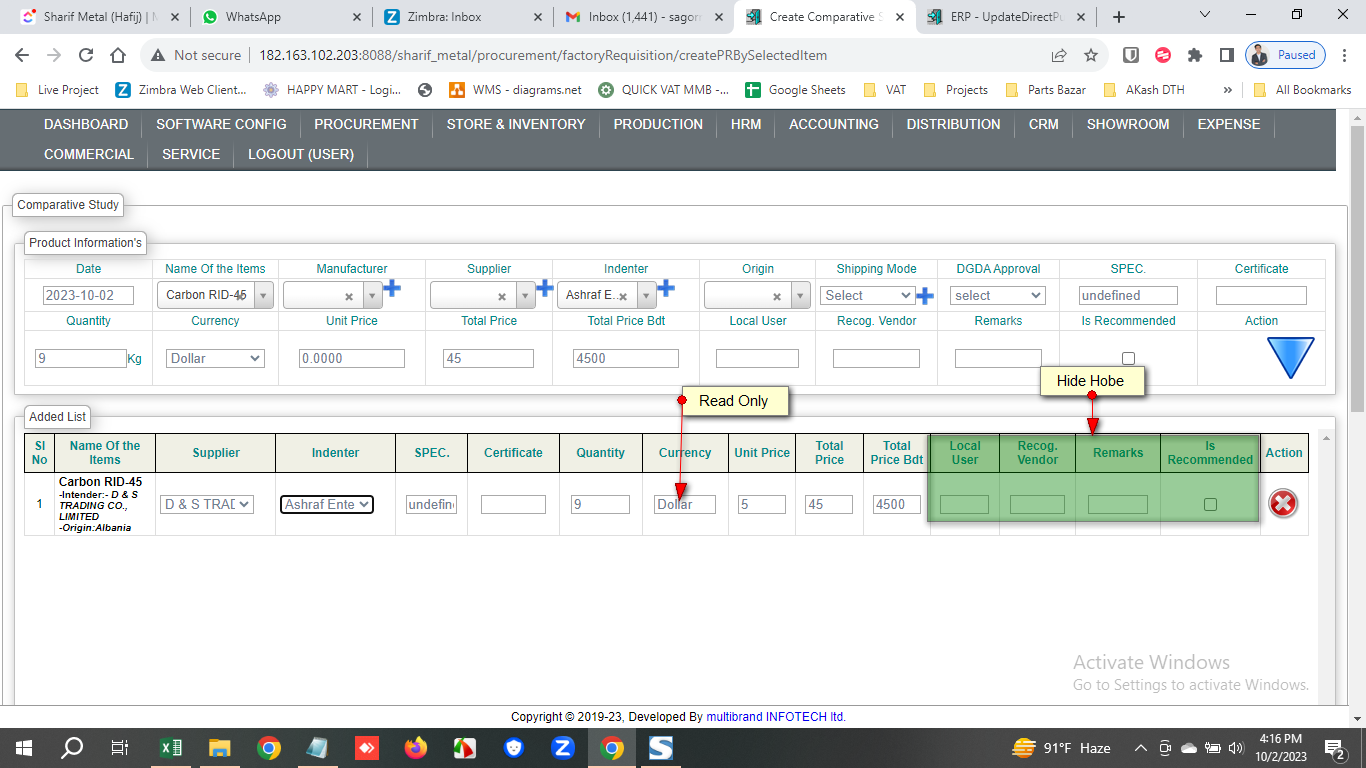This screenshot has height=768, width=1366.
Task: Open the DGDA Approval select dropdown
Action: click(998, 296)
